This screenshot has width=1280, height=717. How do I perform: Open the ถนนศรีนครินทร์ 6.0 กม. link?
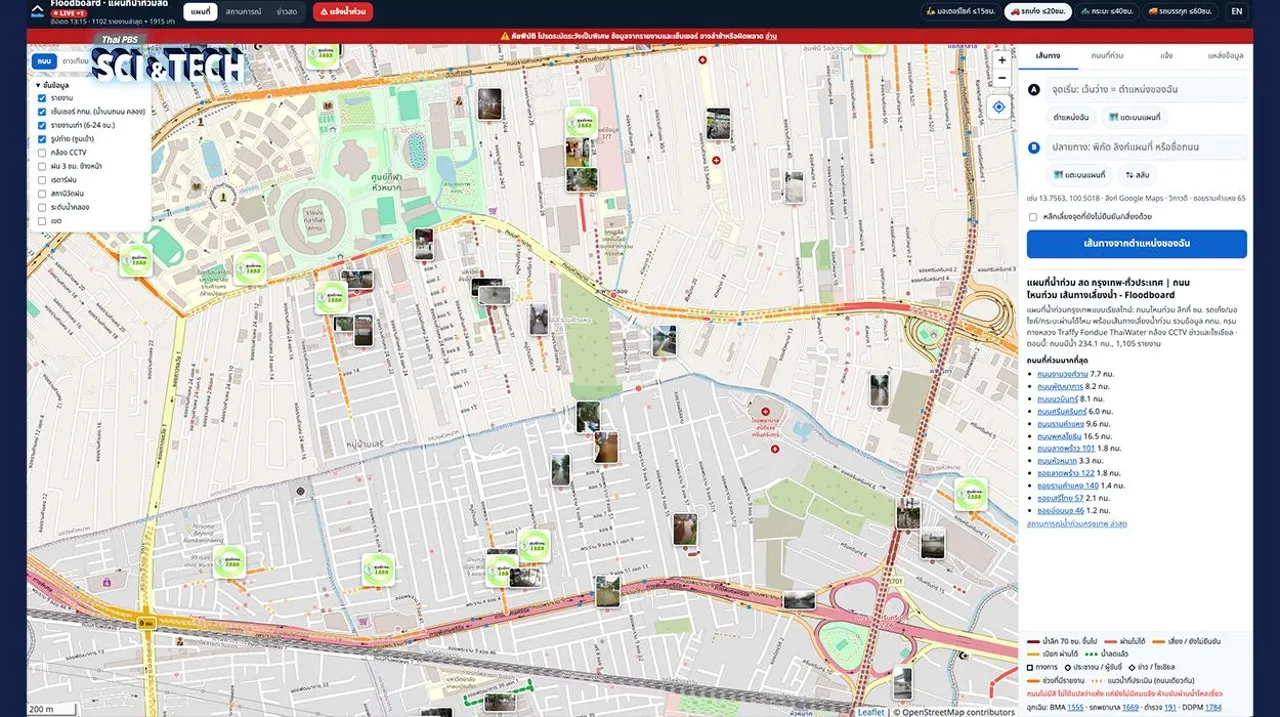[1061, 411]
